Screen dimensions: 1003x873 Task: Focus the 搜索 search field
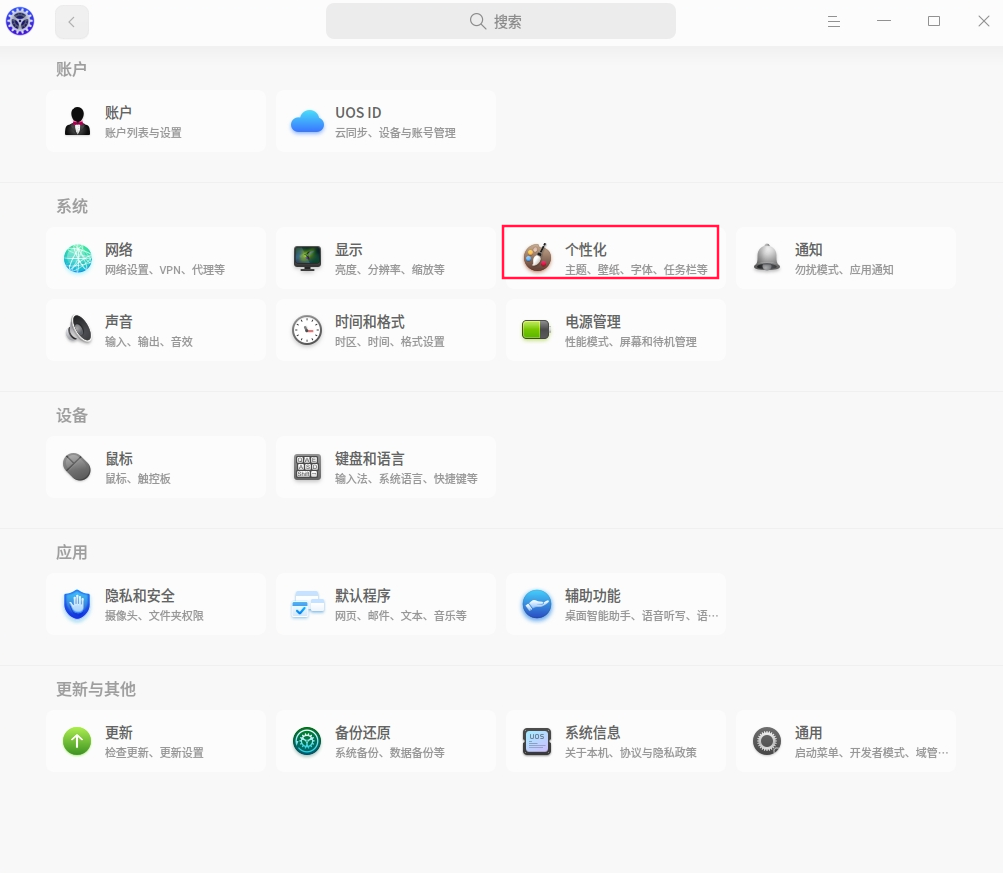(x=501, y=21)
